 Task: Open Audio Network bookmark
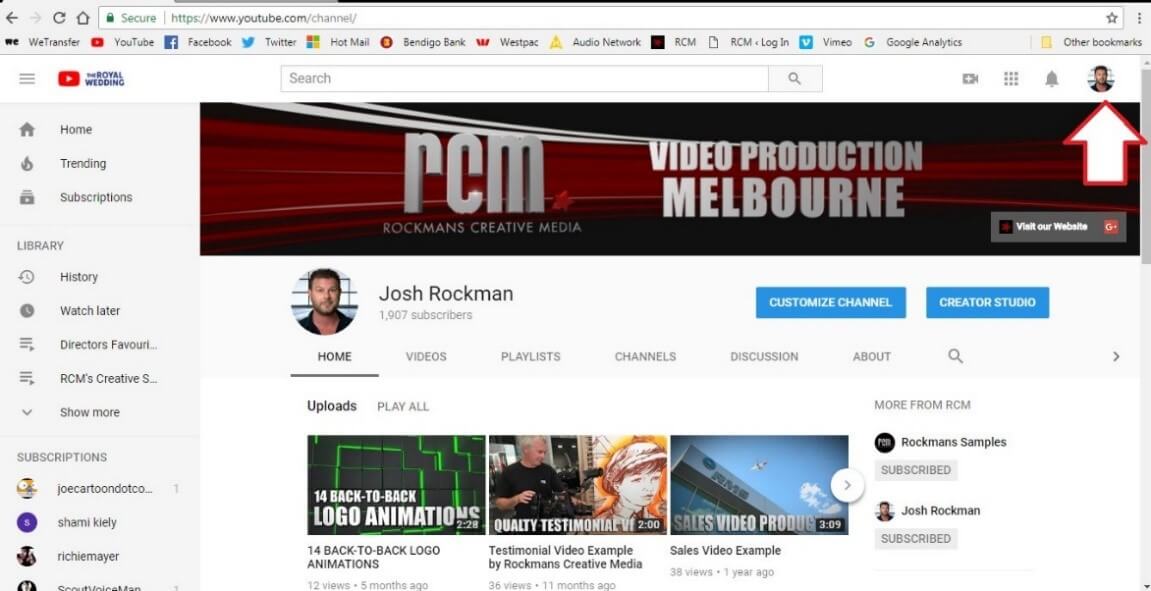[595, 43]
